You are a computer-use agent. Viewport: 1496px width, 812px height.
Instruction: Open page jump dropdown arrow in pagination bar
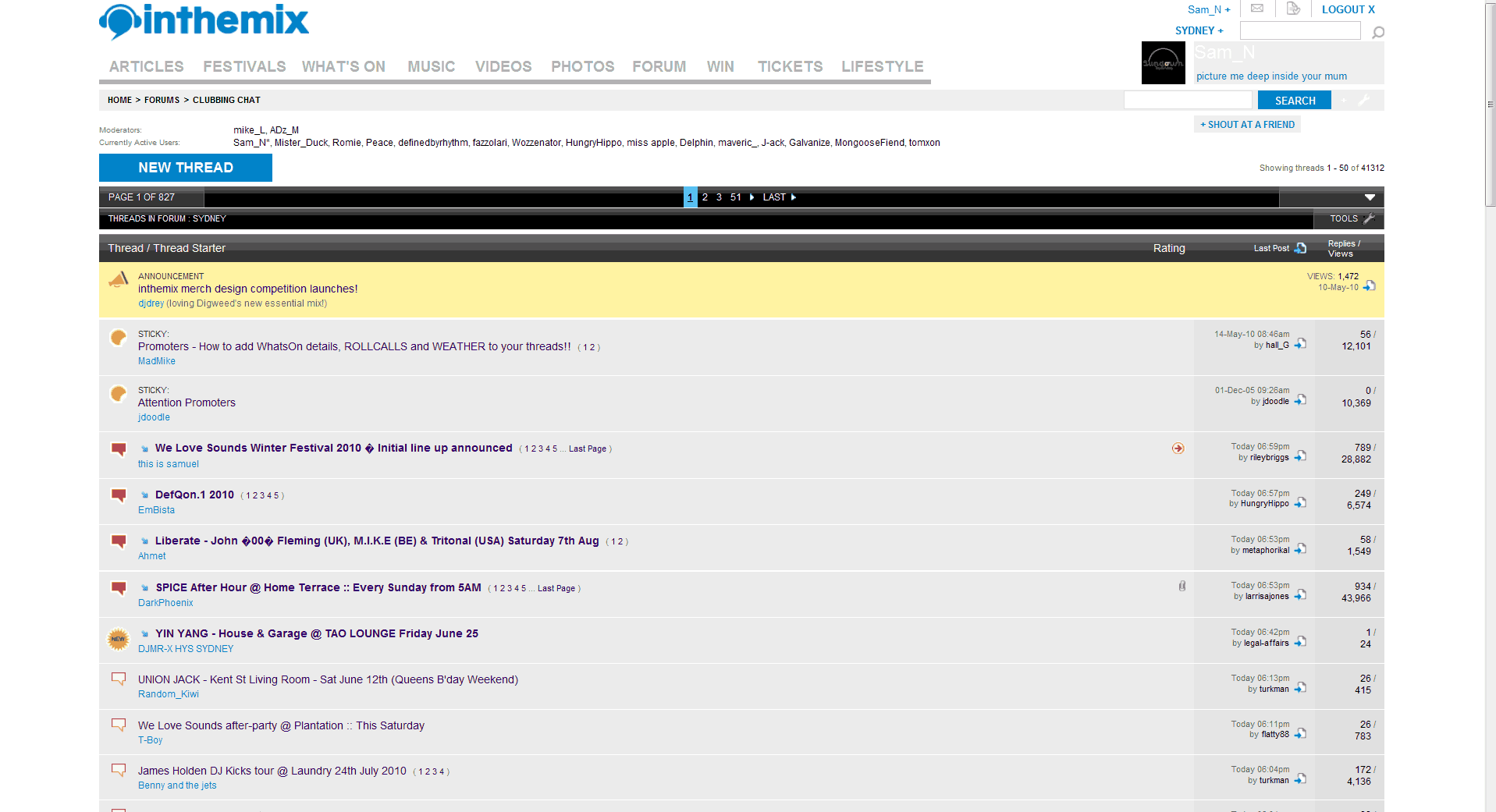pos(1370,197)
